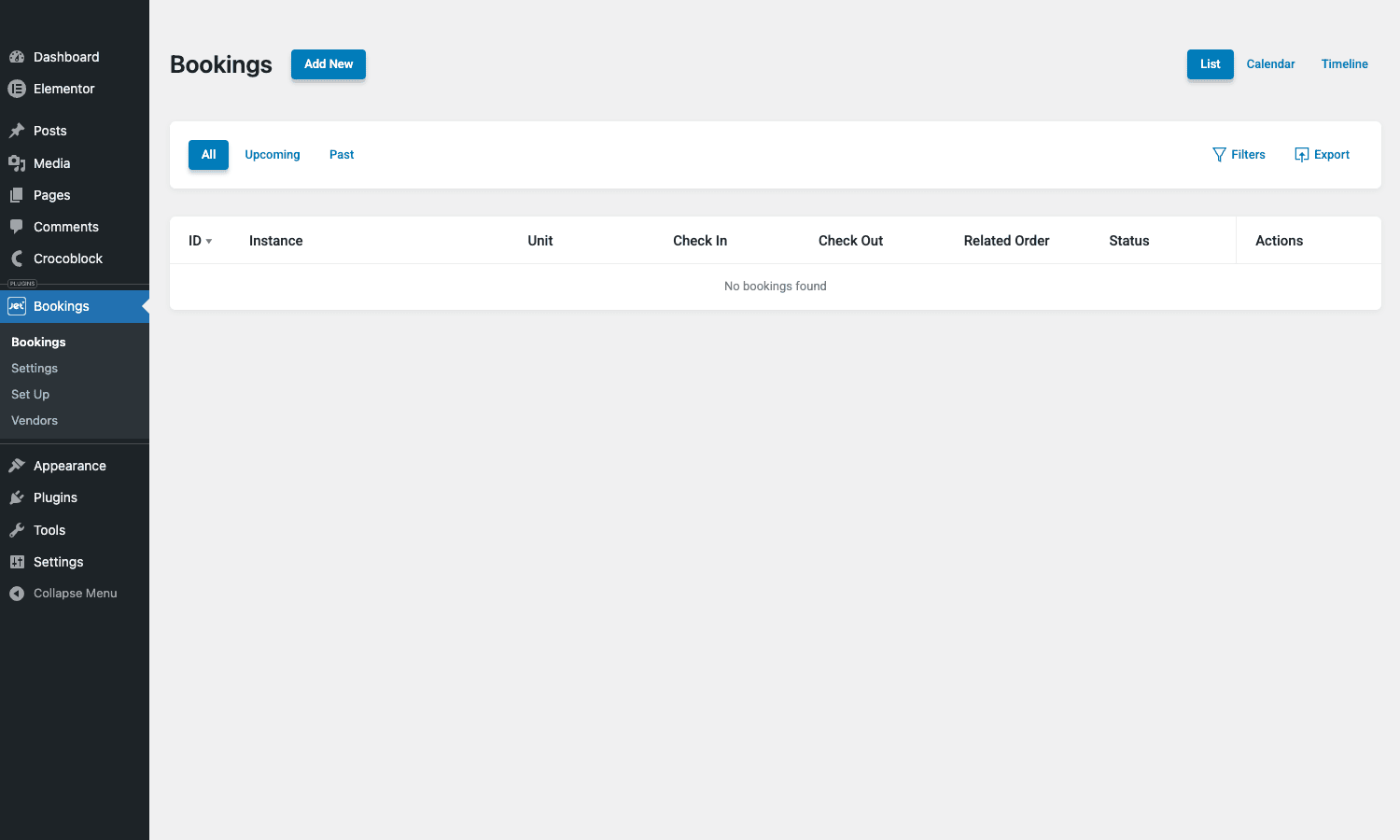Click the 'No bookings found' message
Screen dimensions: 1400x840
(776, 287)
